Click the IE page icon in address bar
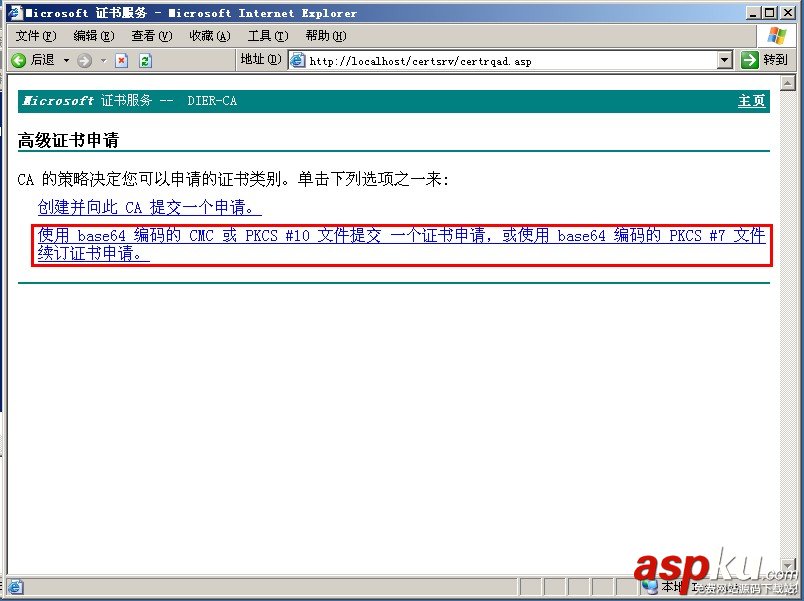Viewport: 804px width, 601px height. [x=297, y=61]
